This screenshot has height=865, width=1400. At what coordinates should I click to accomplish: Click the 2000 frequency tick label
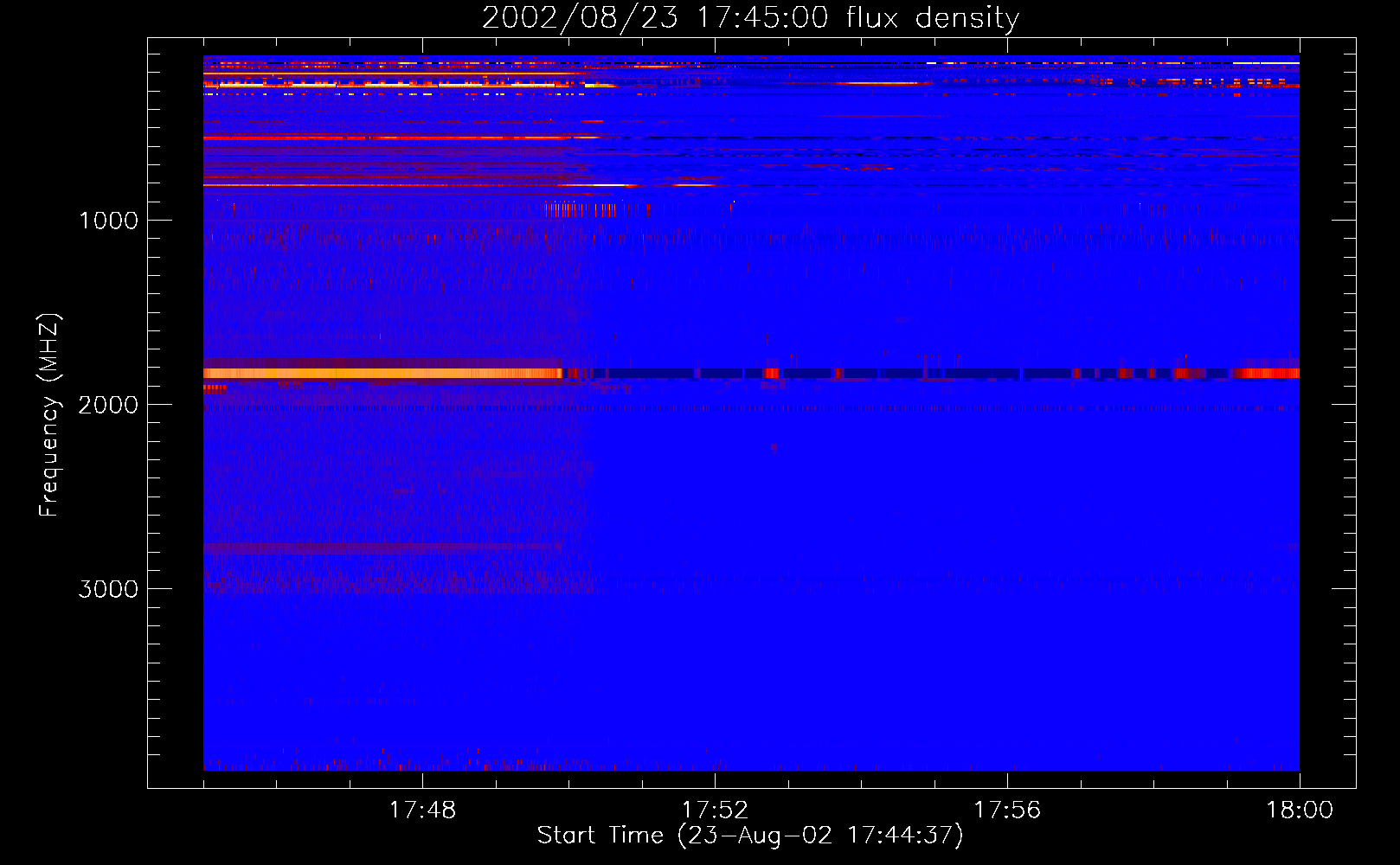108,405
